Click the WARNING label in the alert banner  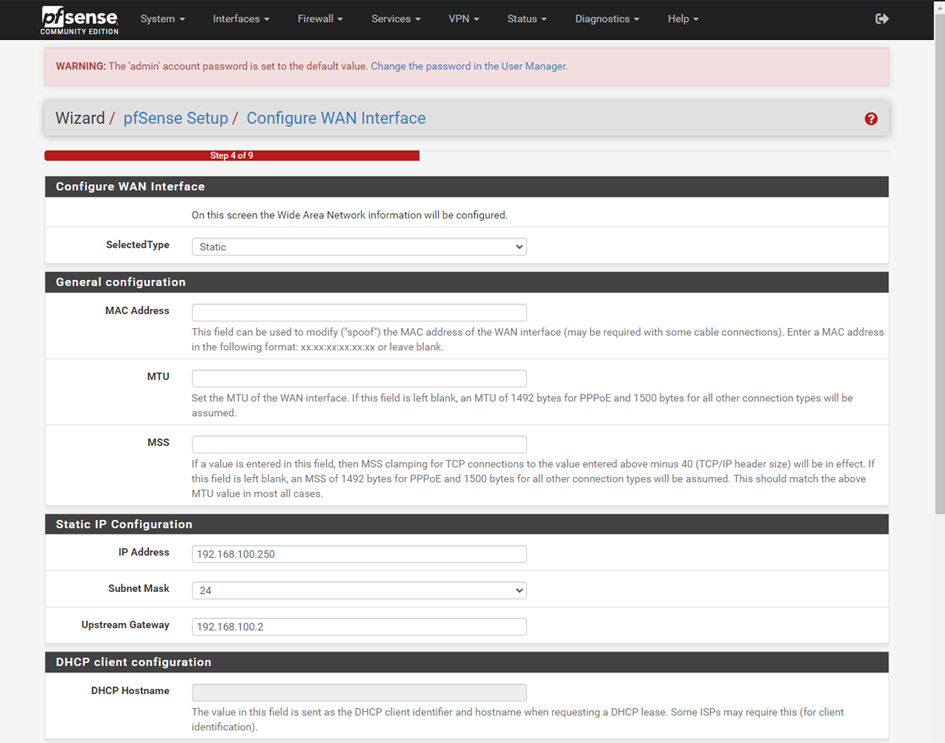click(81, 66)
